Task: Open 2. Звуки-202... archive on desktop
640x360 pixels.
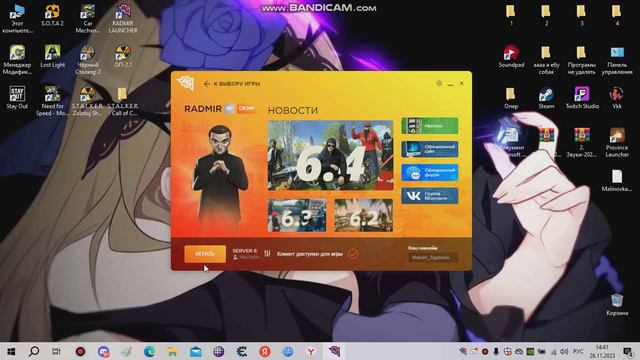Action: pyautogui.click(x=582, y=142)
